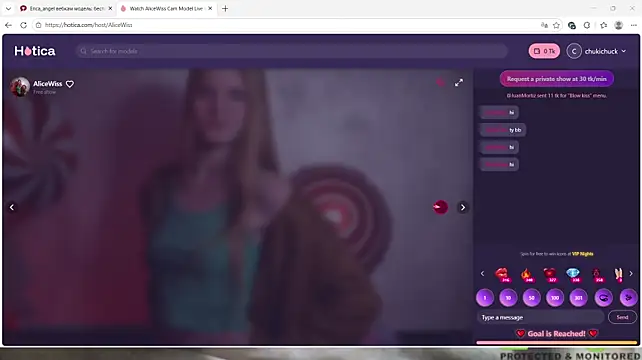Click the goal progress bar
The height and width of the screenshot is (360, 642).
point(557,342)
